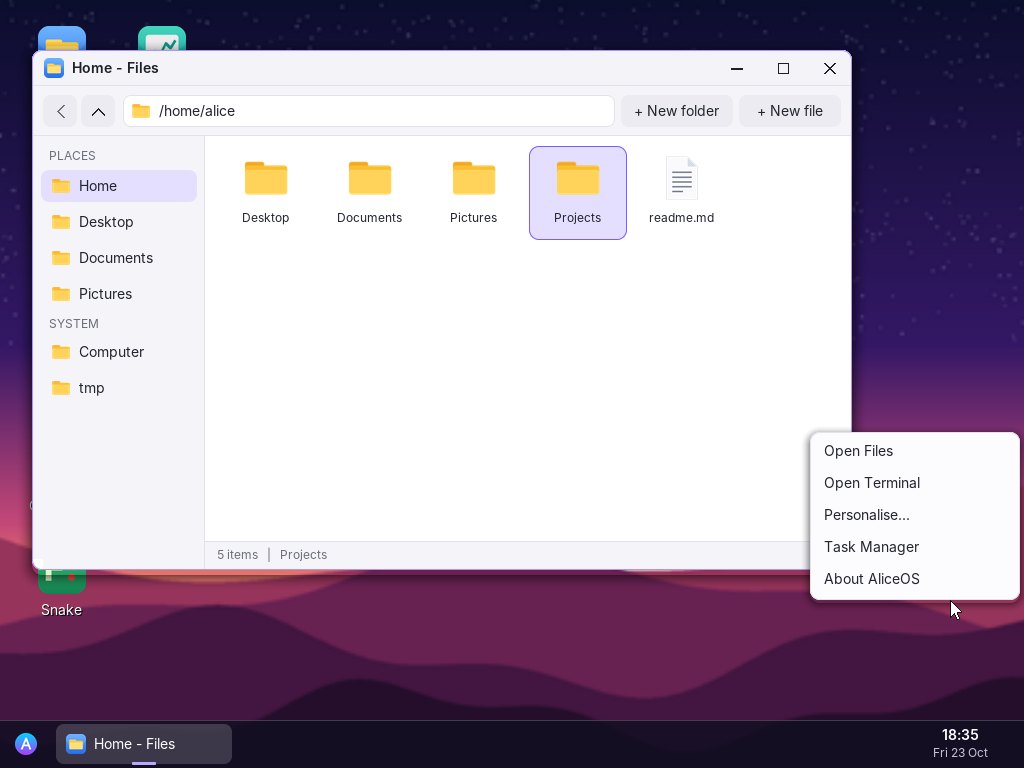Select Personalise... in the context menu
Screen dimensions: 1024x768
(x=914, y=515)
